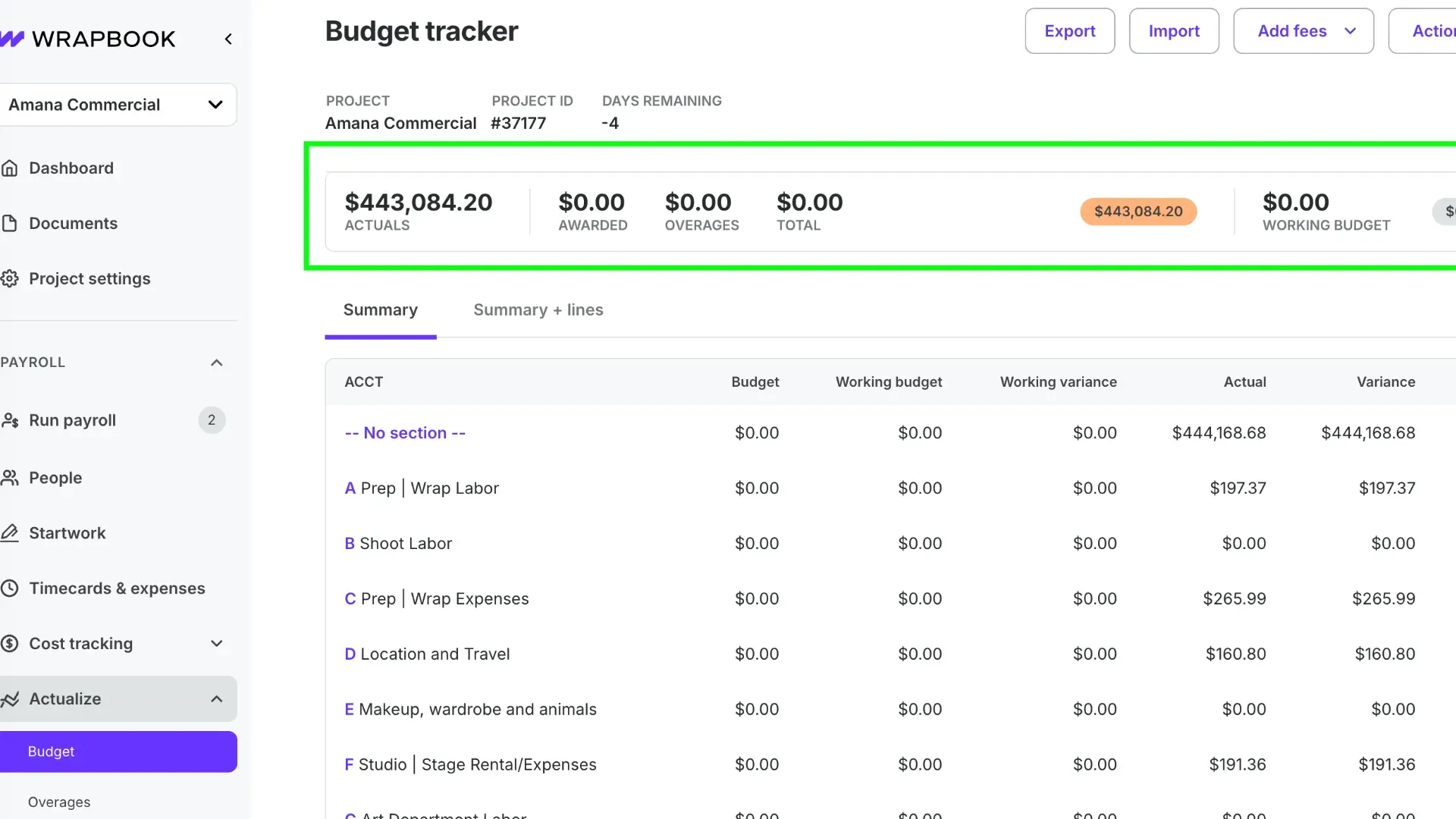
Task: Click the Cost tracking dollar icon
Action: [x=10, y=644]
